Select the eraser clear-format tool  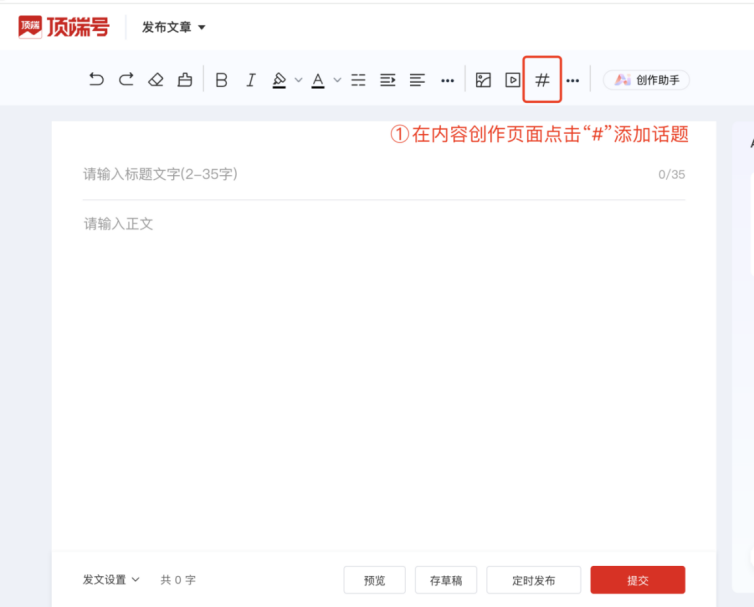click(155, 80)
